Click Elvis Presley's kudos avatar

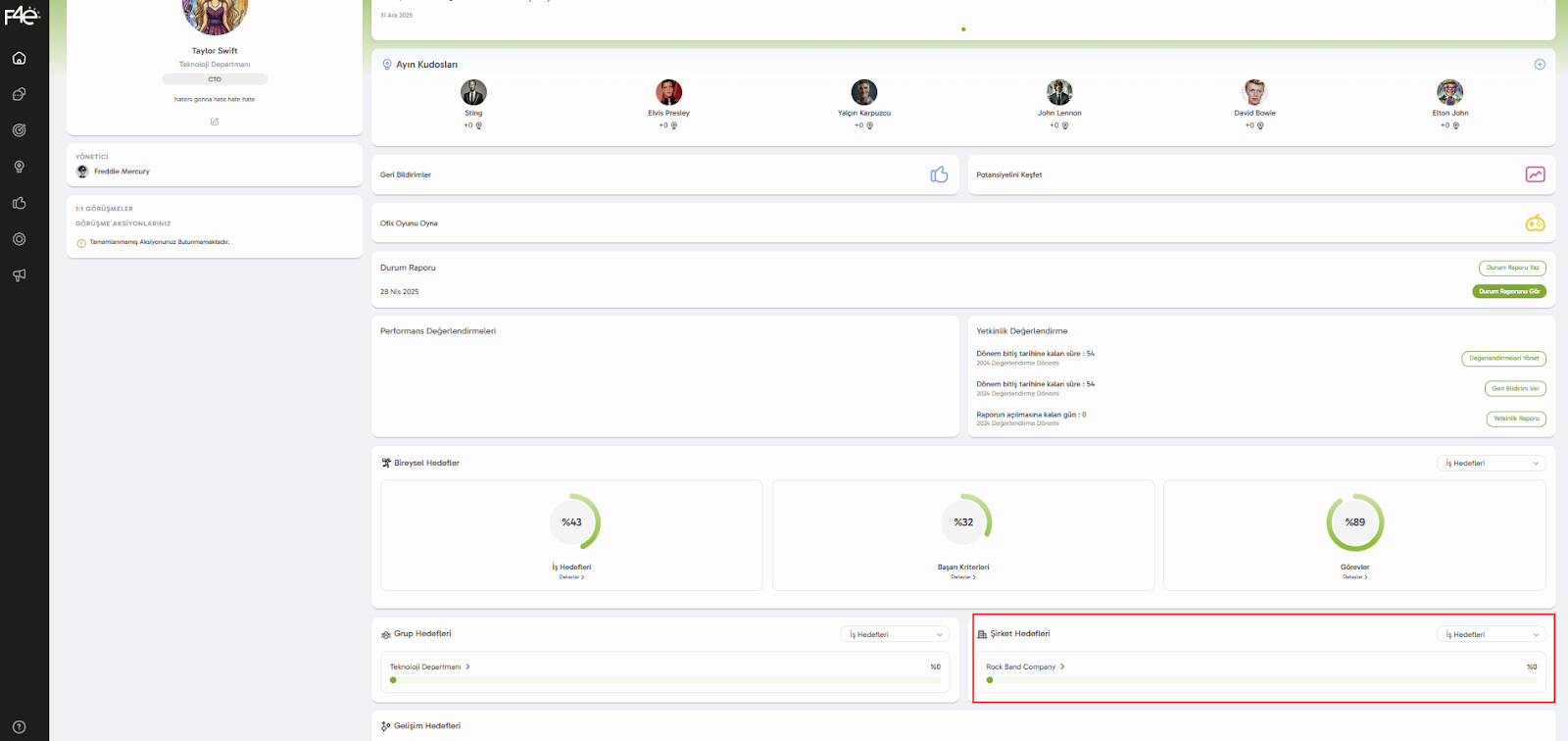(x=668, y=92)
